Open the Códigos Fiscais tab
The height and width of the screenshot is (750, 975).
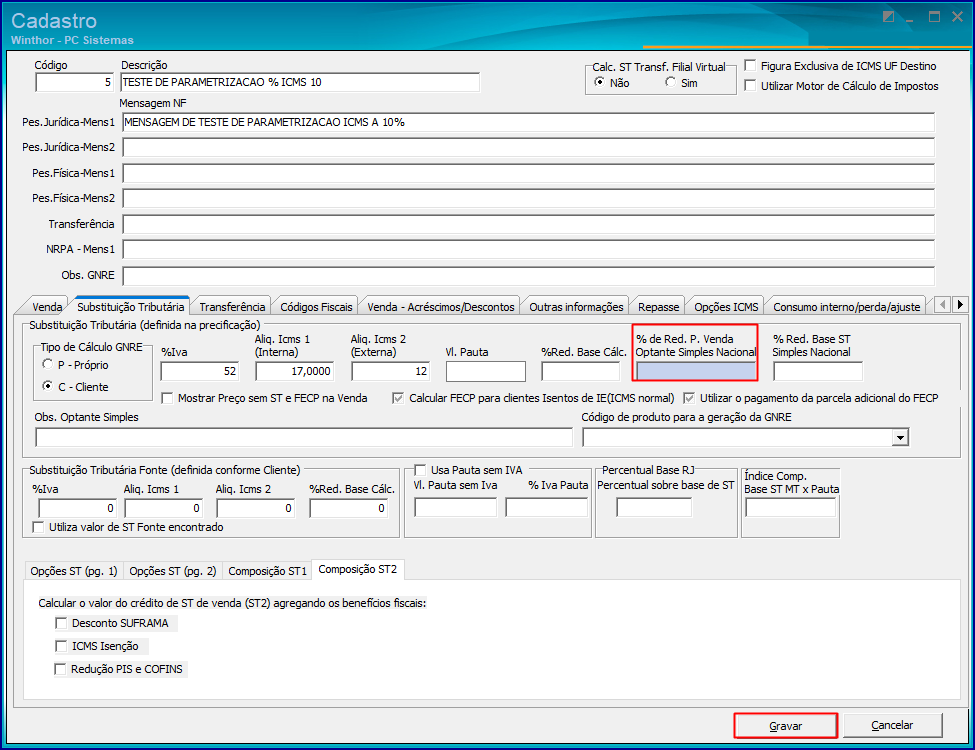click(316, 307)
